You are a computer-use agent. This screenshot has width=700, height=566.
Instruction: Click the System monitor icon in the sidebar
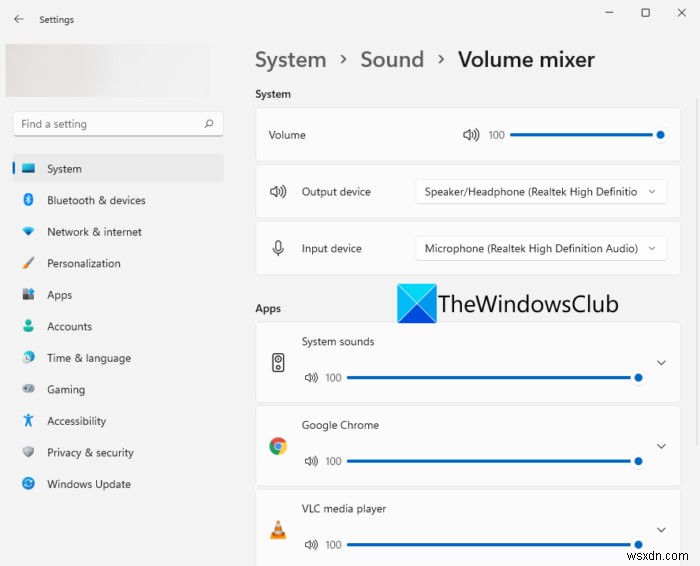click(x=28, y=168)
